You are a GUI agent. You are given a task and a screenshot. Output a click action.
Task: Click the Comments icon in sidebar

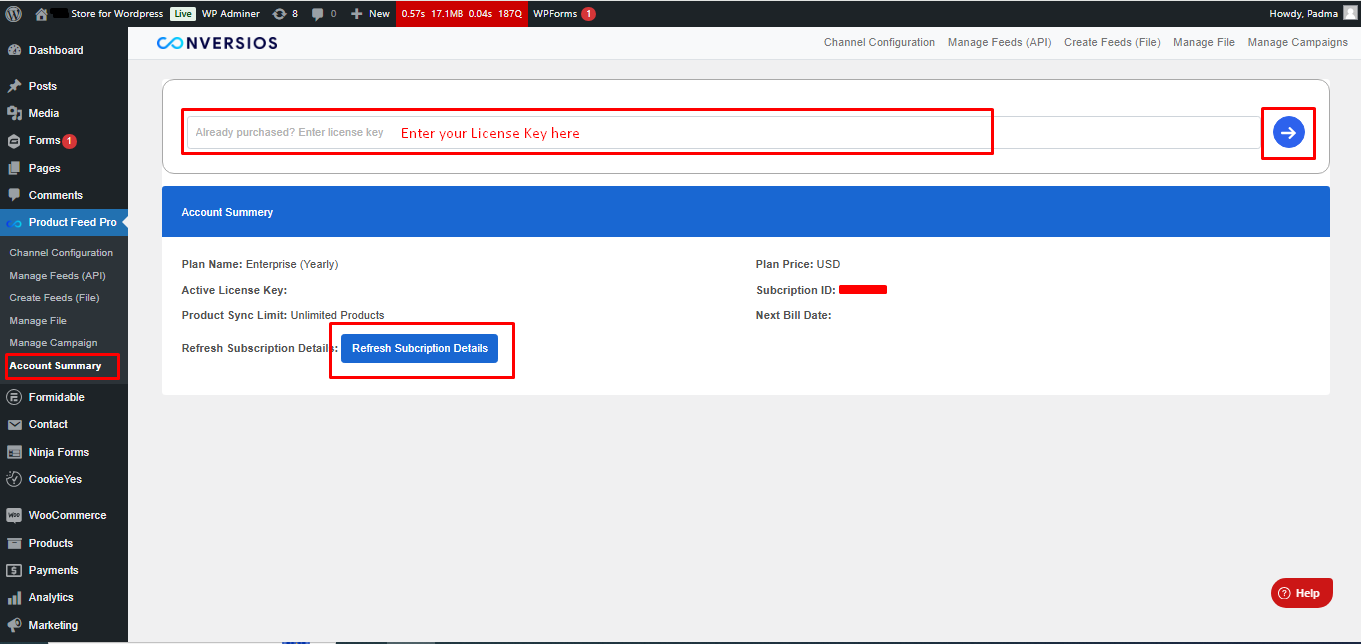(14, 195)
